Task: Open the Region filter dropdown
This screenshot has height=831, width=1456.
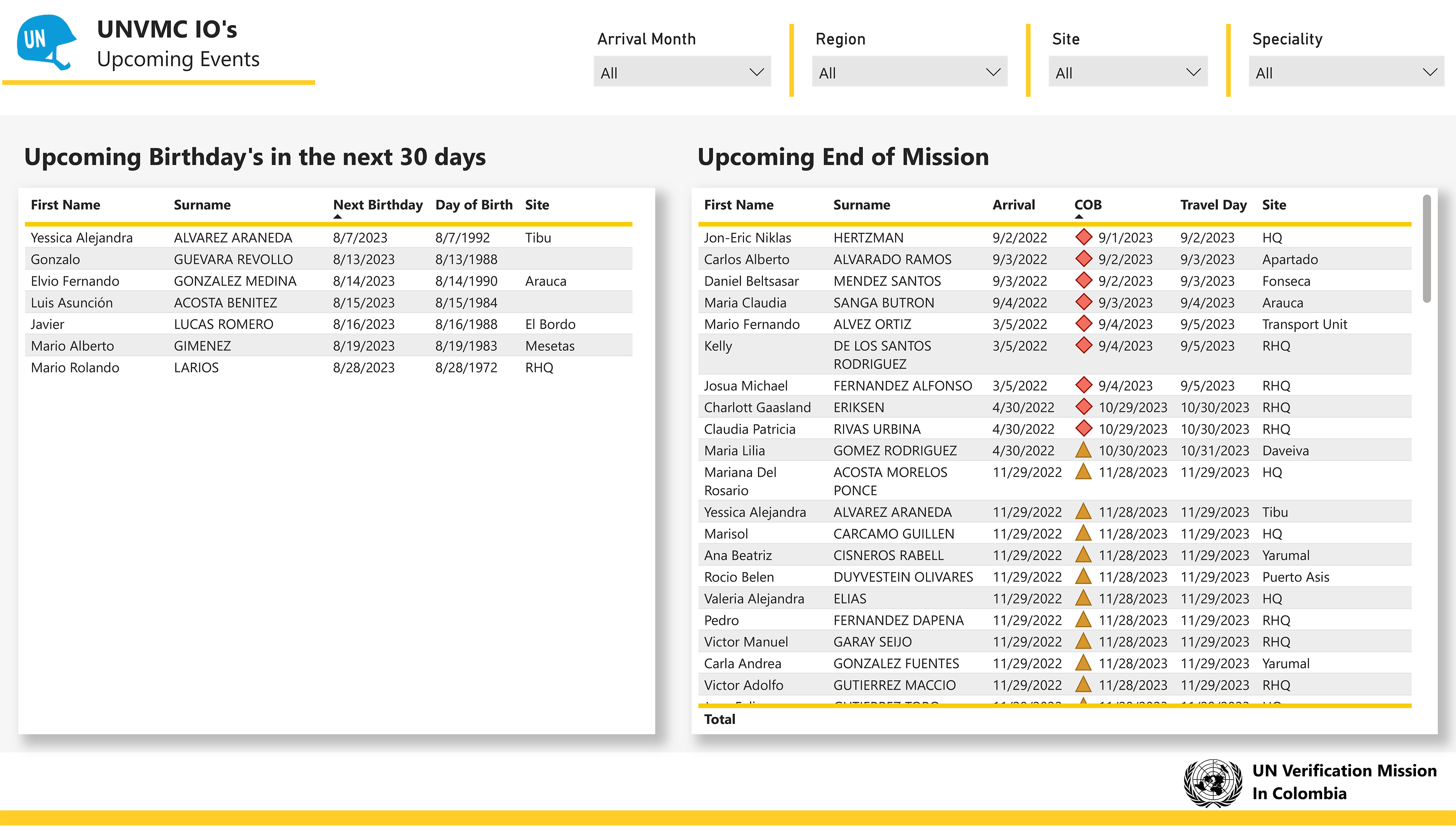Action: [x=910, y=72]
